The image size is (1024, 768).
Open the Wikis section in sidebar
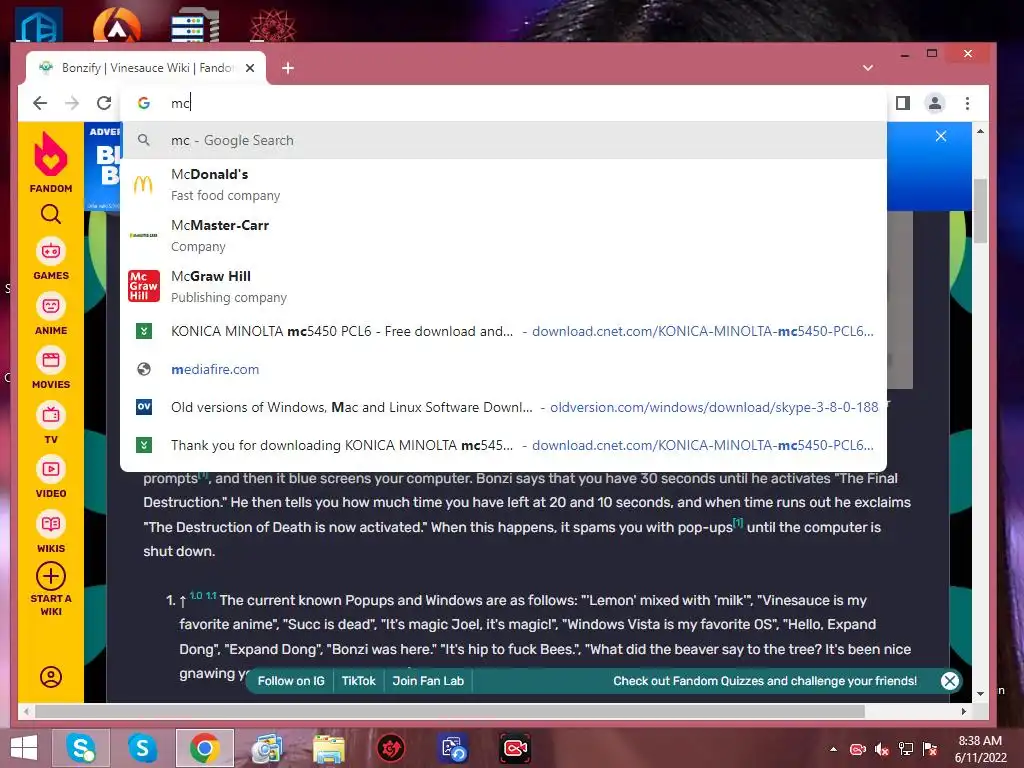(50, 532)
